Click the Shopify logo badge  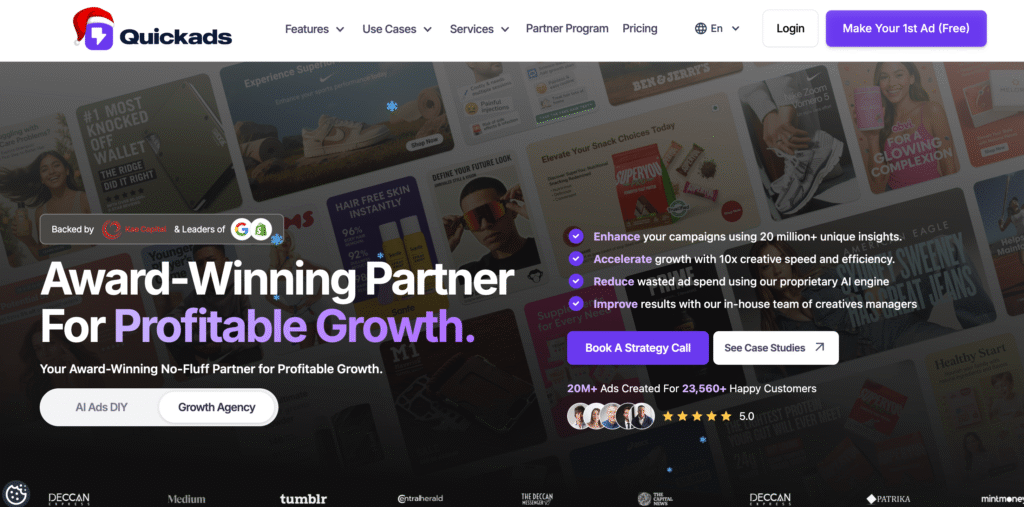(261, 229)
